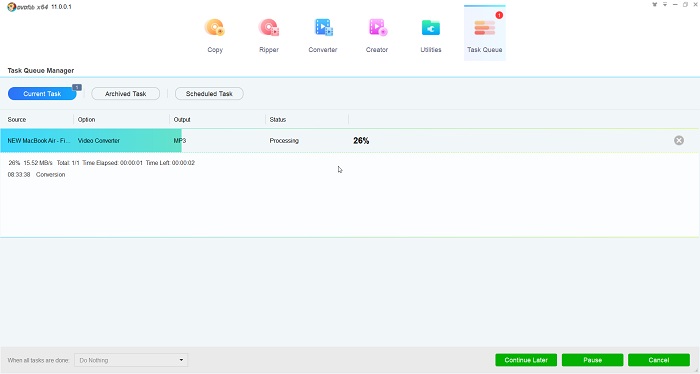700x374 pixels.
Task: Open the Converter module
Action: click(323, 35)
